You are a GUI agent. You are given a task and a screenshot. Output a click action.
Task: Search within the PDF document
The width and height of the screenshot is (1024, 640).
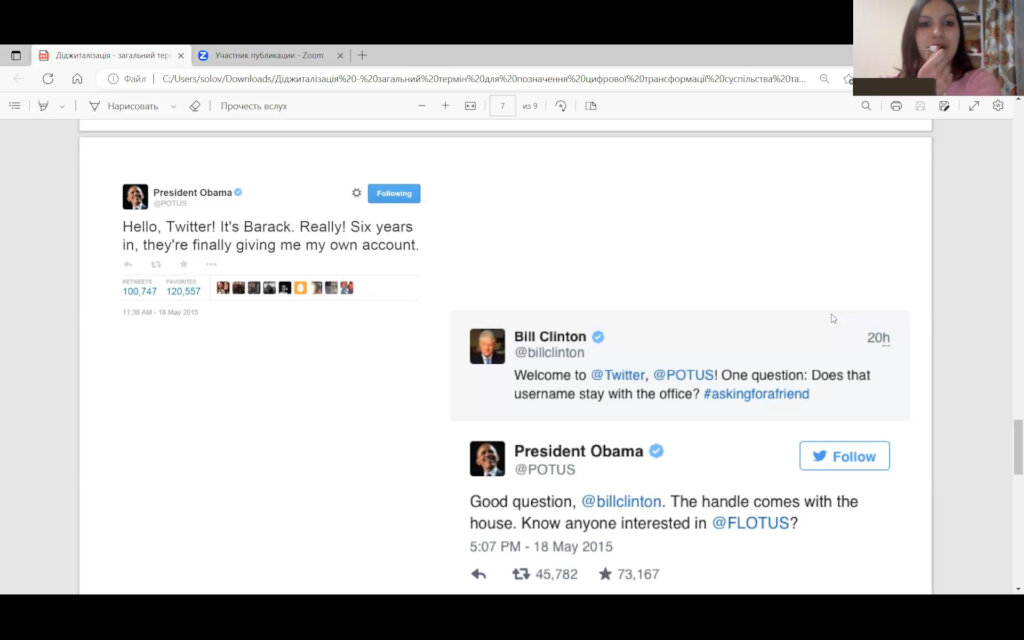(x=866, y=106)
